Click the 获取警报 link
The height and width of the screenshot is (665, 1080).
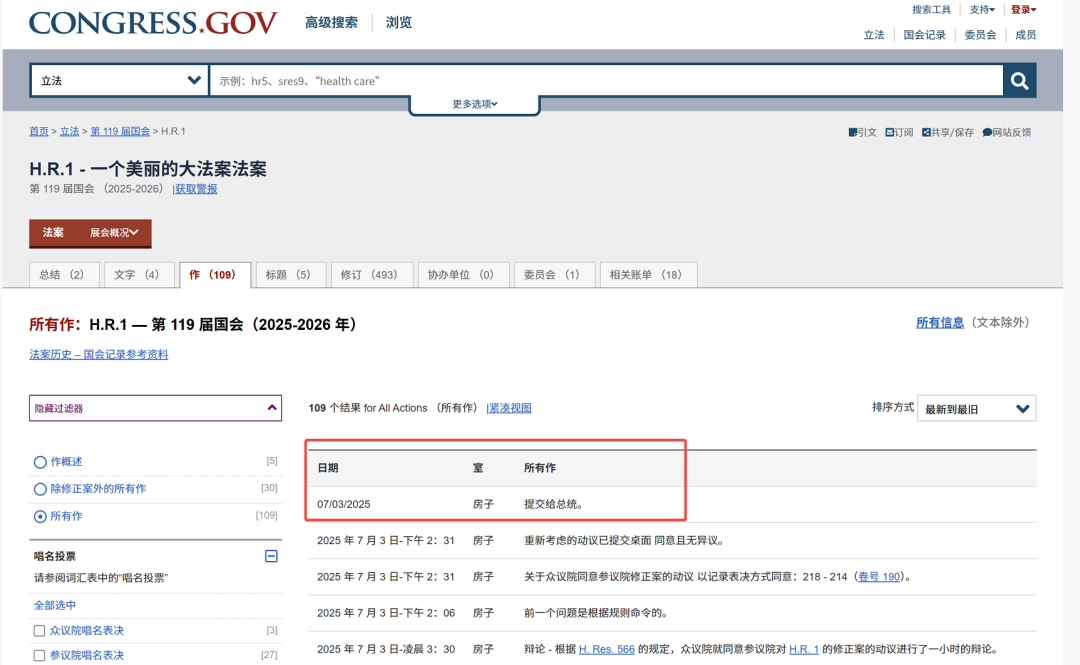(x=196, y=189)
